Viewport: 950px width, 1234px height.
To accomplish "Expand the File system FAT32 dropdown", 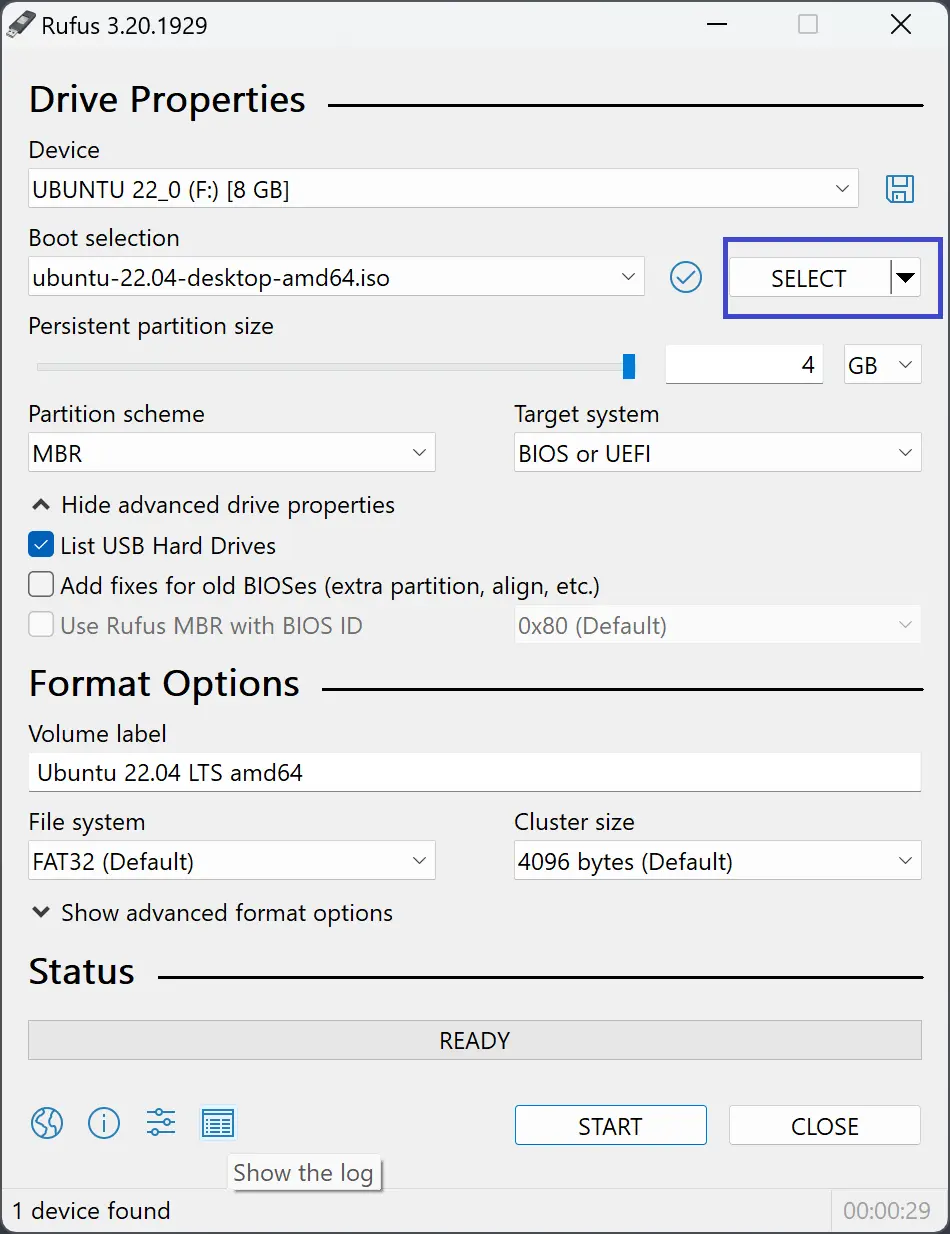I will click(x=232, y=862).
